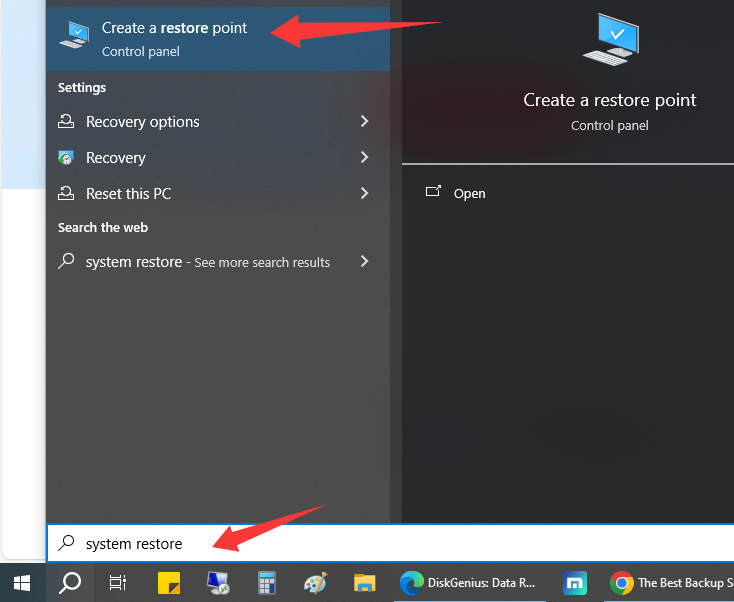
Task: Choose the Reset this PC setting
Action: point(128,194)
